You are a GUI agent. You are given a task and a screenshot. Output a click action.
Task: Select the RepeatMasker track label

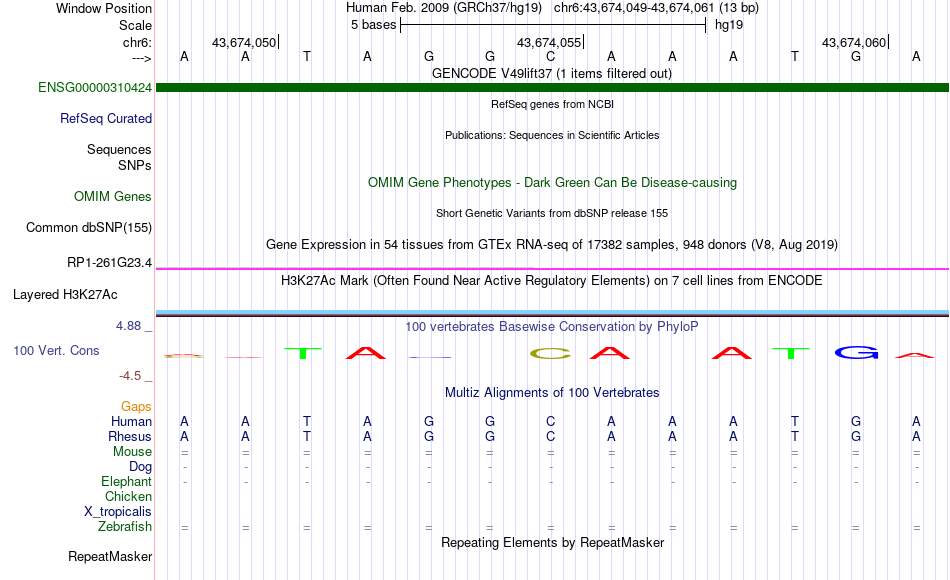[x=110, y=556]
